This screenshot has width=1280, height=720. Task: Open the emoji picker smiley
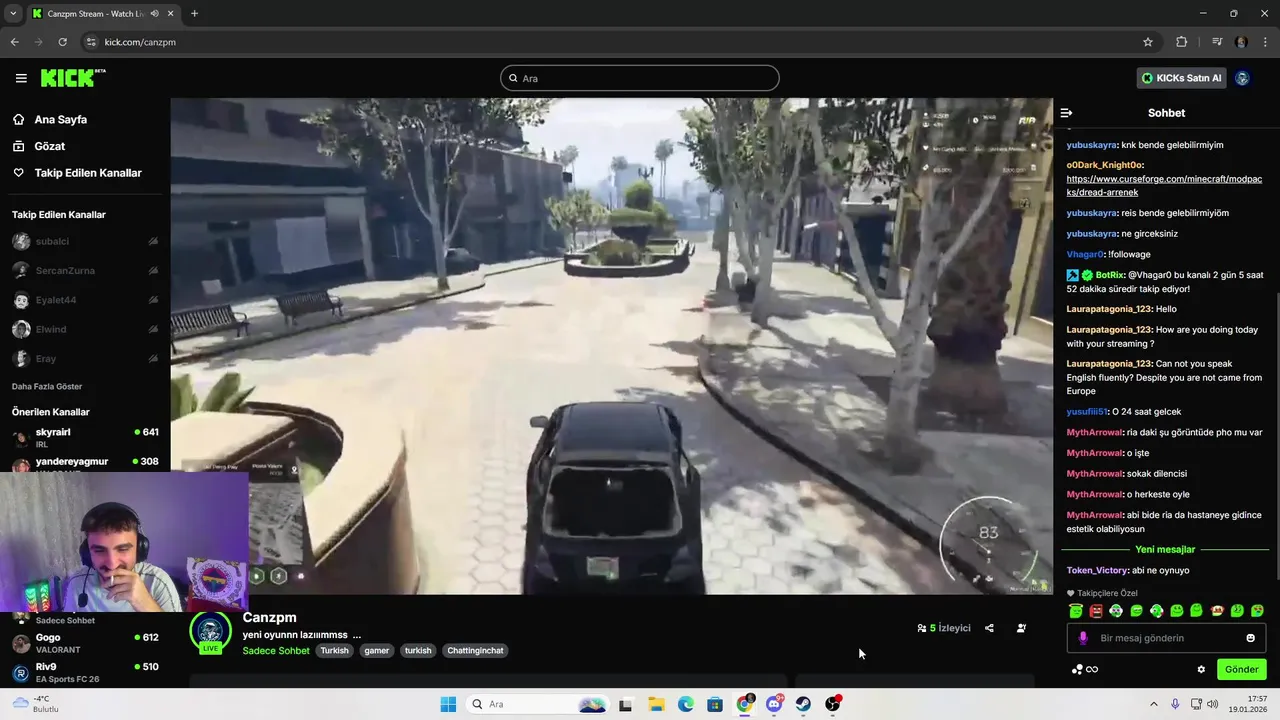[1251, 638]
